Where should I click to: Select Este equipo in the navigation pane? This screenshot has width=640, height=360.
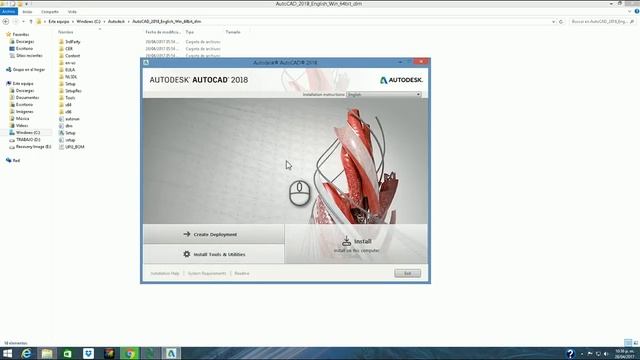[23, 84]
